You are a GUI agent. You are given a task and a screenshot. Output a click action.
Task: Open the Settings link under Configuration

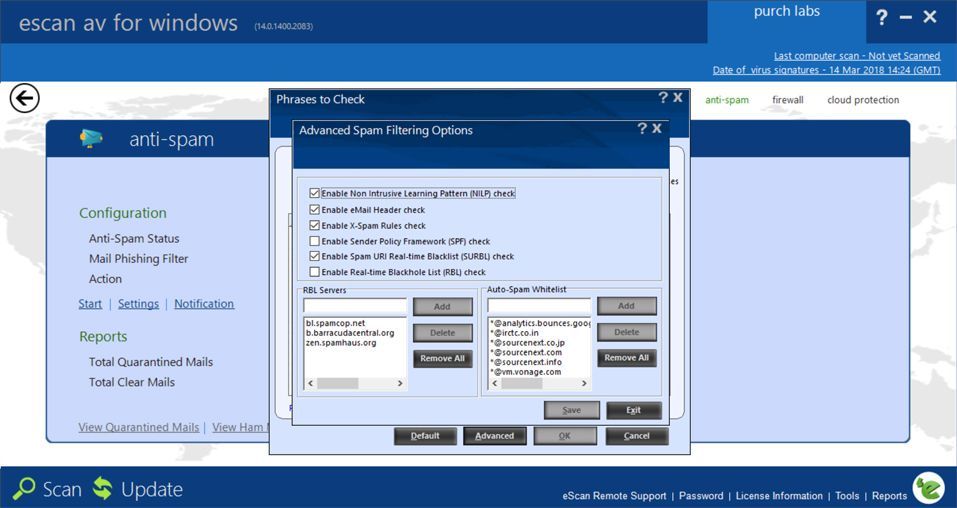pyautogui.click(x=139, y=303)
